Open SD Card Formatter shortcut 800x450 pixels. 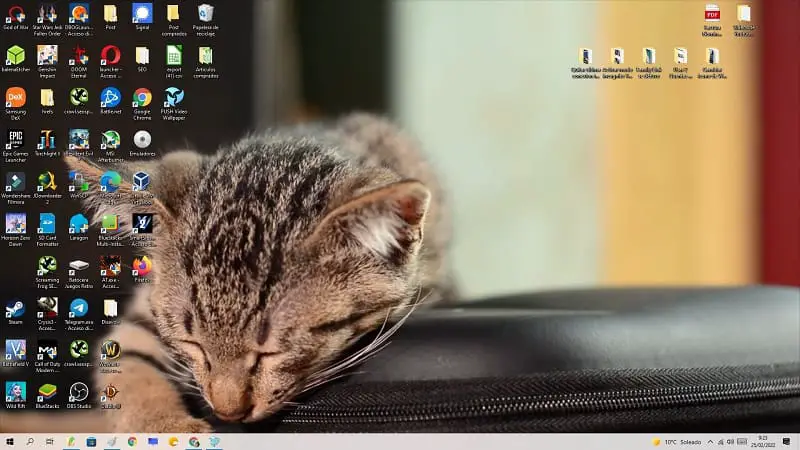coord(47,231)
